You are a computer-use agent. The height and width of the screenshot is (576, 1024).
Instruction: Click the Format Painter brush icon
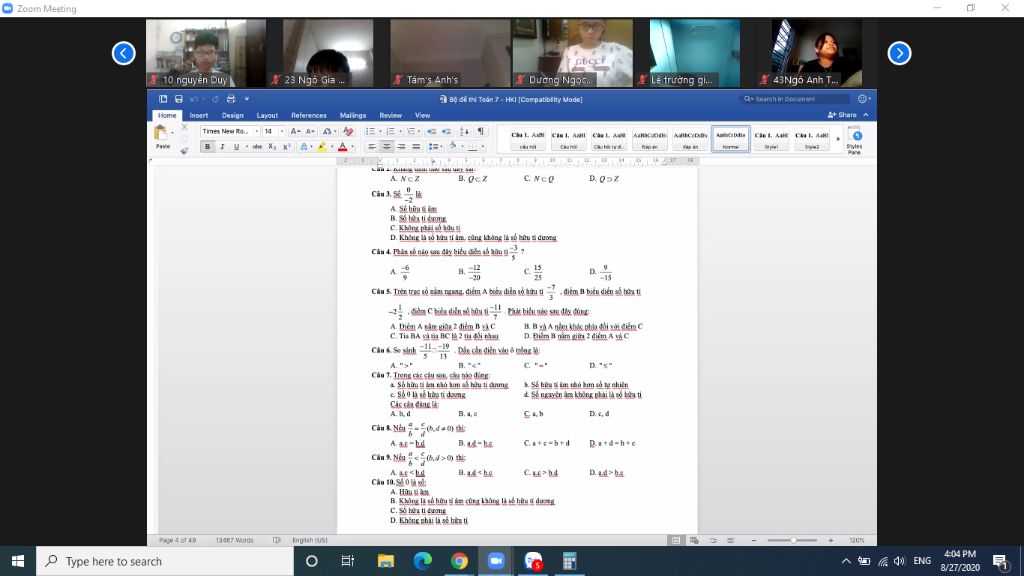pos(184,150)
